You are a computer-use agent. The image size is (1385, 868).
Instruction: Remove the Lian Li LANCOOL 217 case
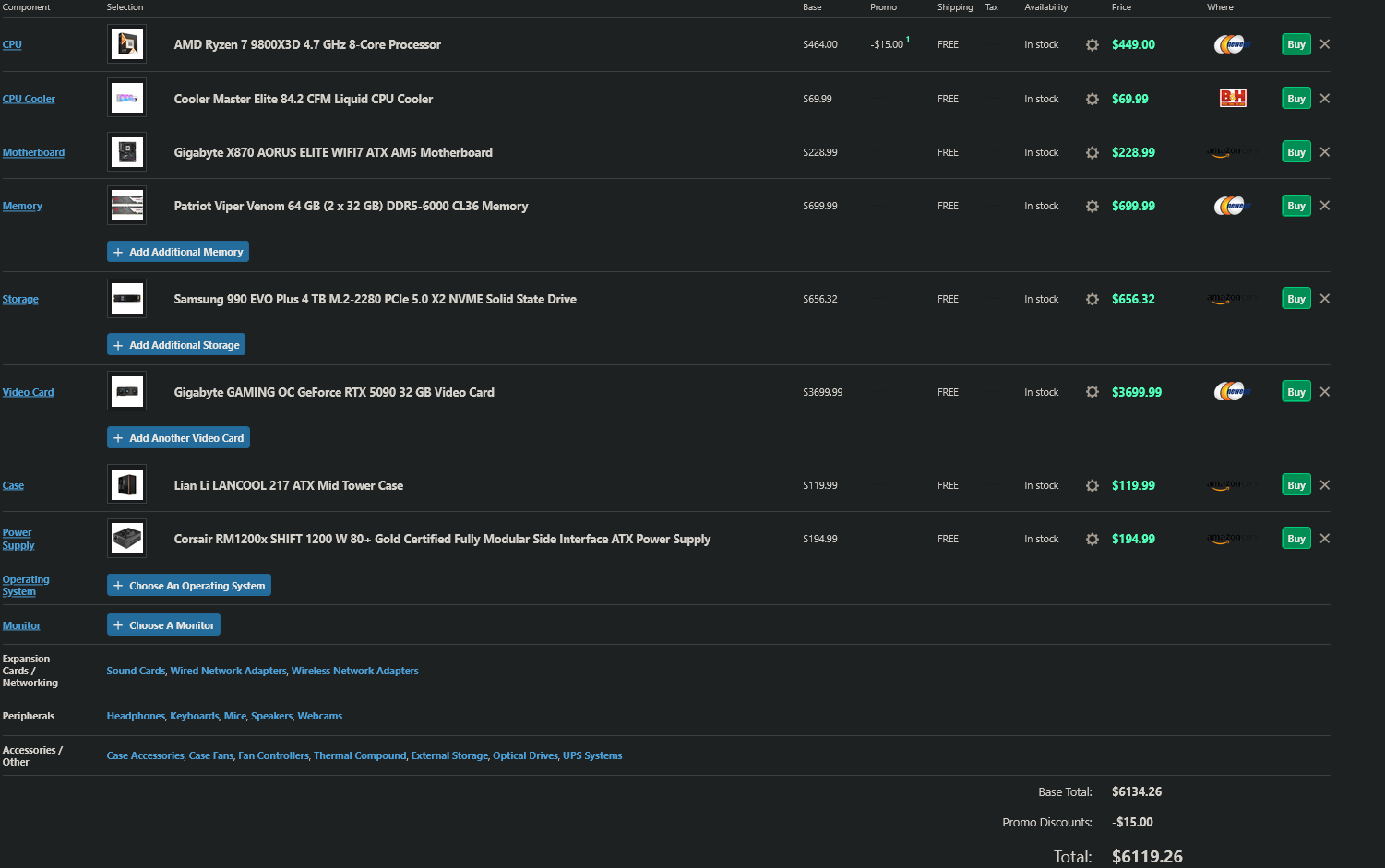[1325, 485]
